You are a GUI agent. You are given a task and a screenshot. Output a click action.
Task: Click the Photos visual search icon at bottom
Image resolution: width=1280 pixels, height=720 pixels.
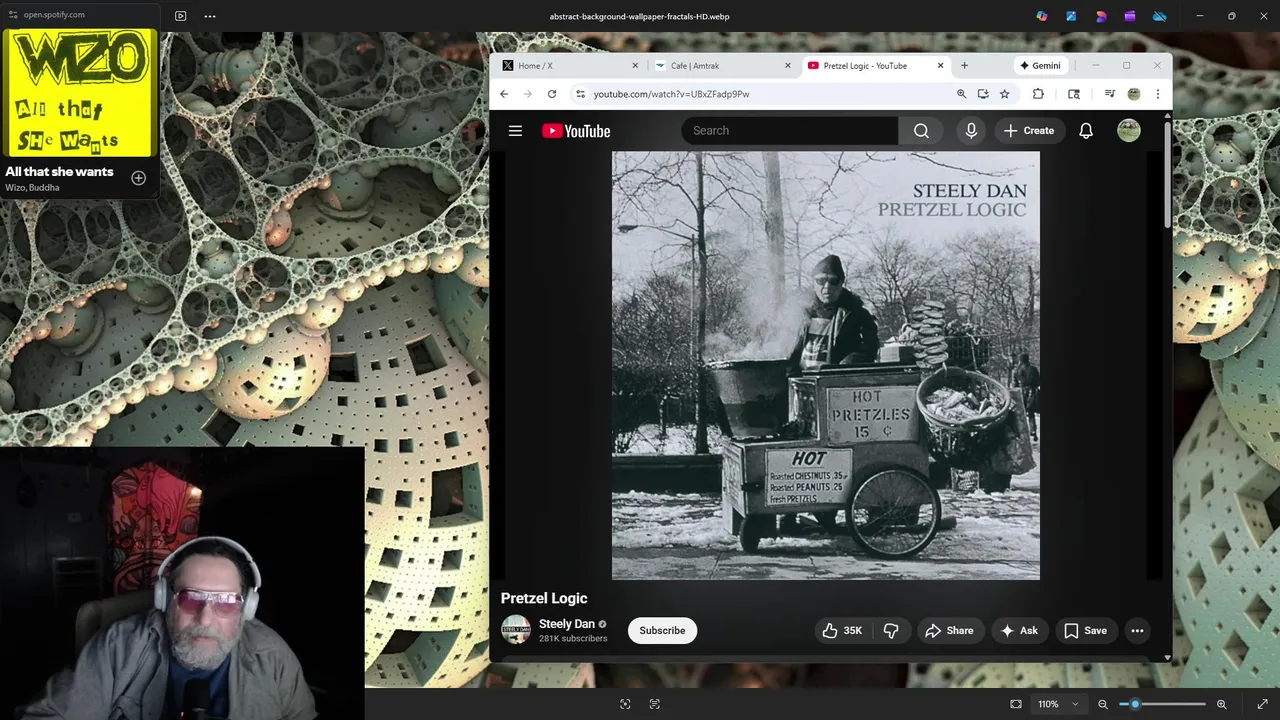click(x=625, y=704)
